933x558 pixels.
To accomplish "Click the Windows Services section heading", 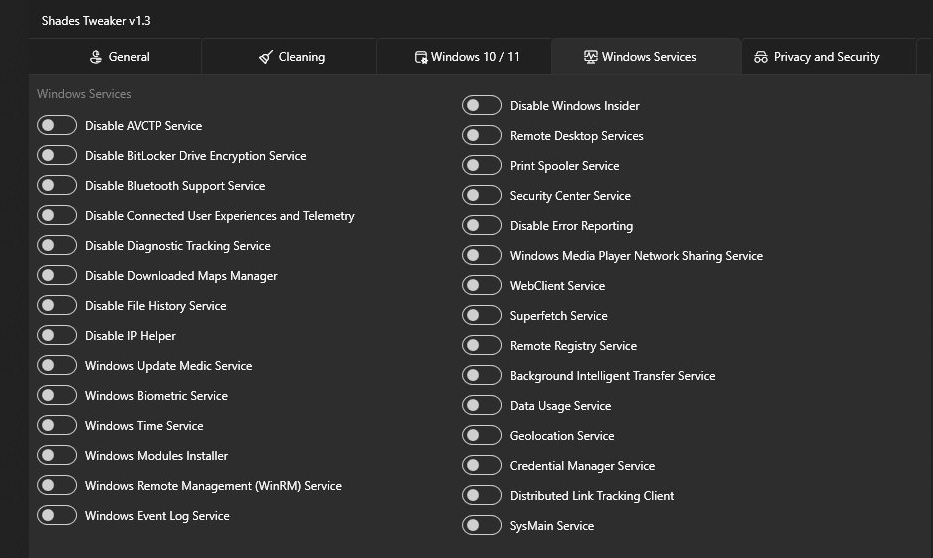I will (84, 94).
